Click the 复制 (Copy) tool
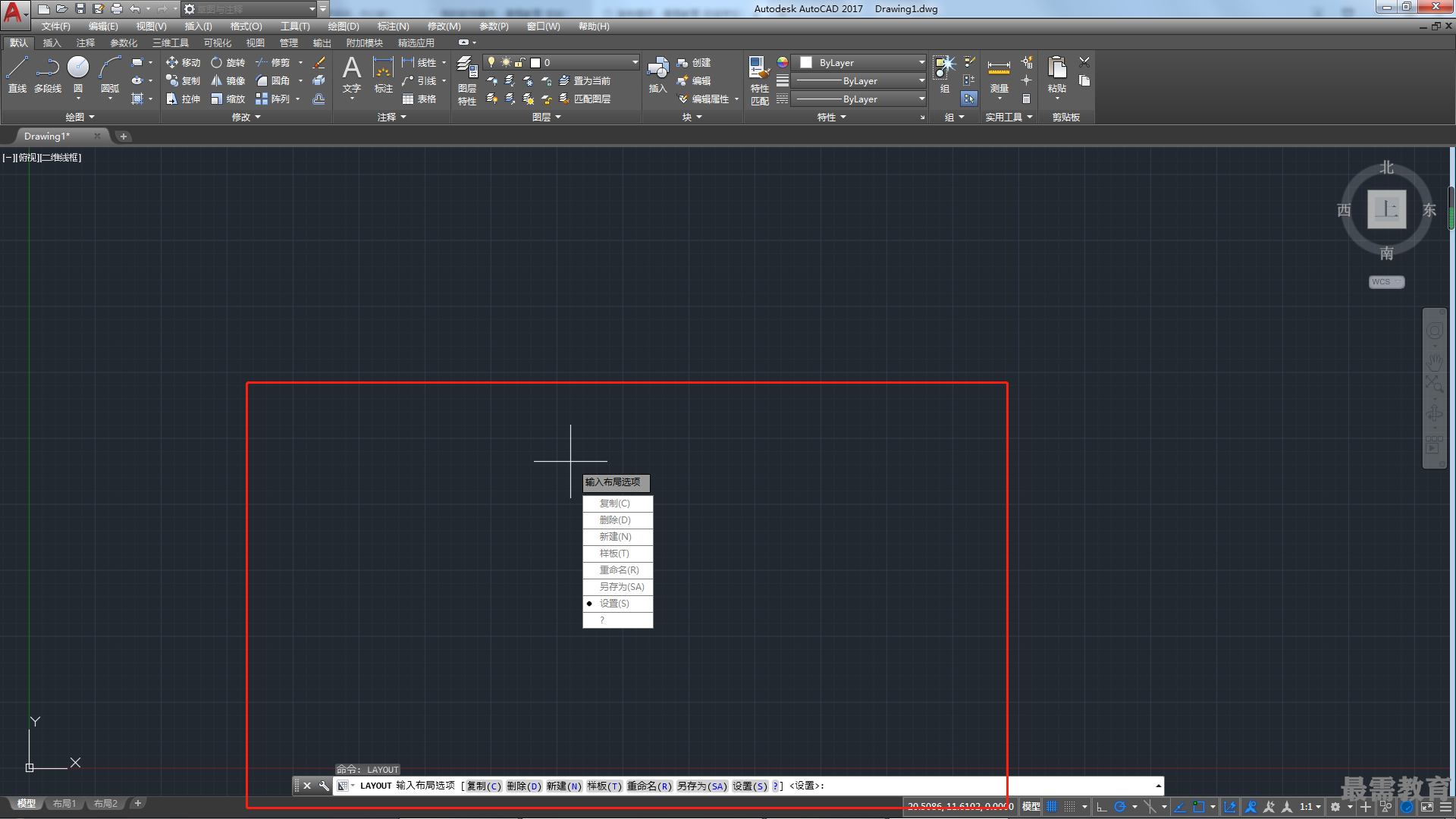The height and width of the screenshot is (819, 1456). 183,80
